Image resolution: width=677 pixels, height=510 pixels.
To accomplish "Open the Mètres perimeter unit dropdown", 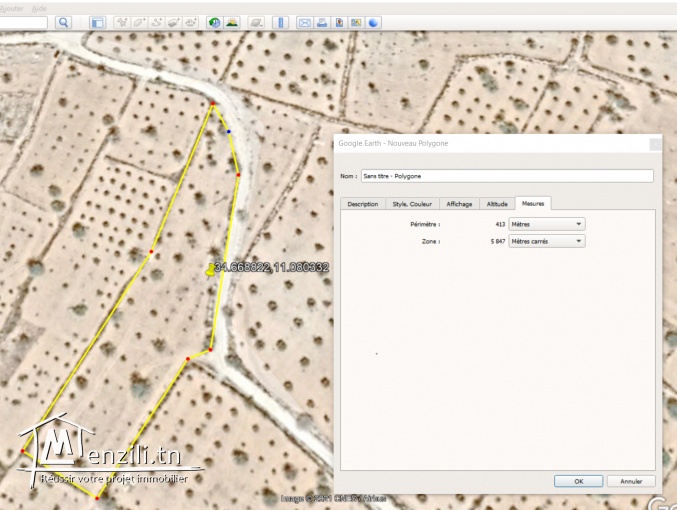I will (547, 224).
